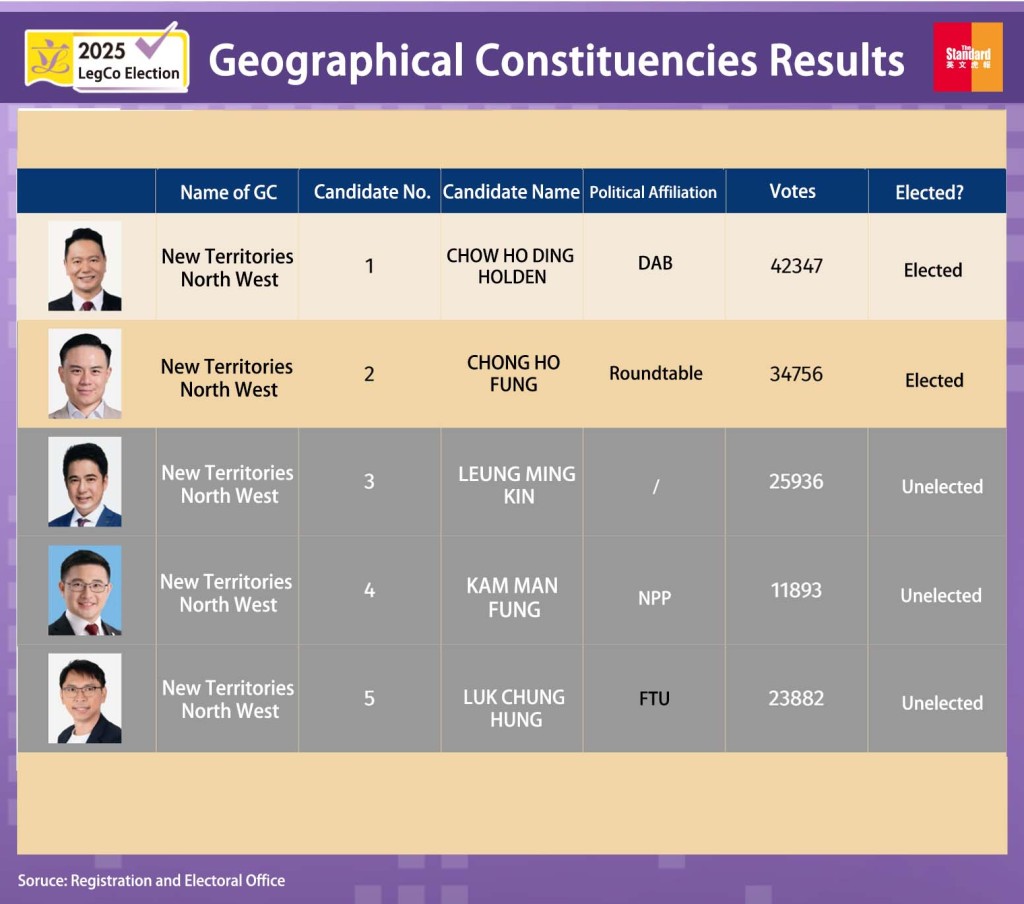Select the vote count 42347
Image resolution: width=1024 pixels, height=904 pixels.
coord(796,266)
